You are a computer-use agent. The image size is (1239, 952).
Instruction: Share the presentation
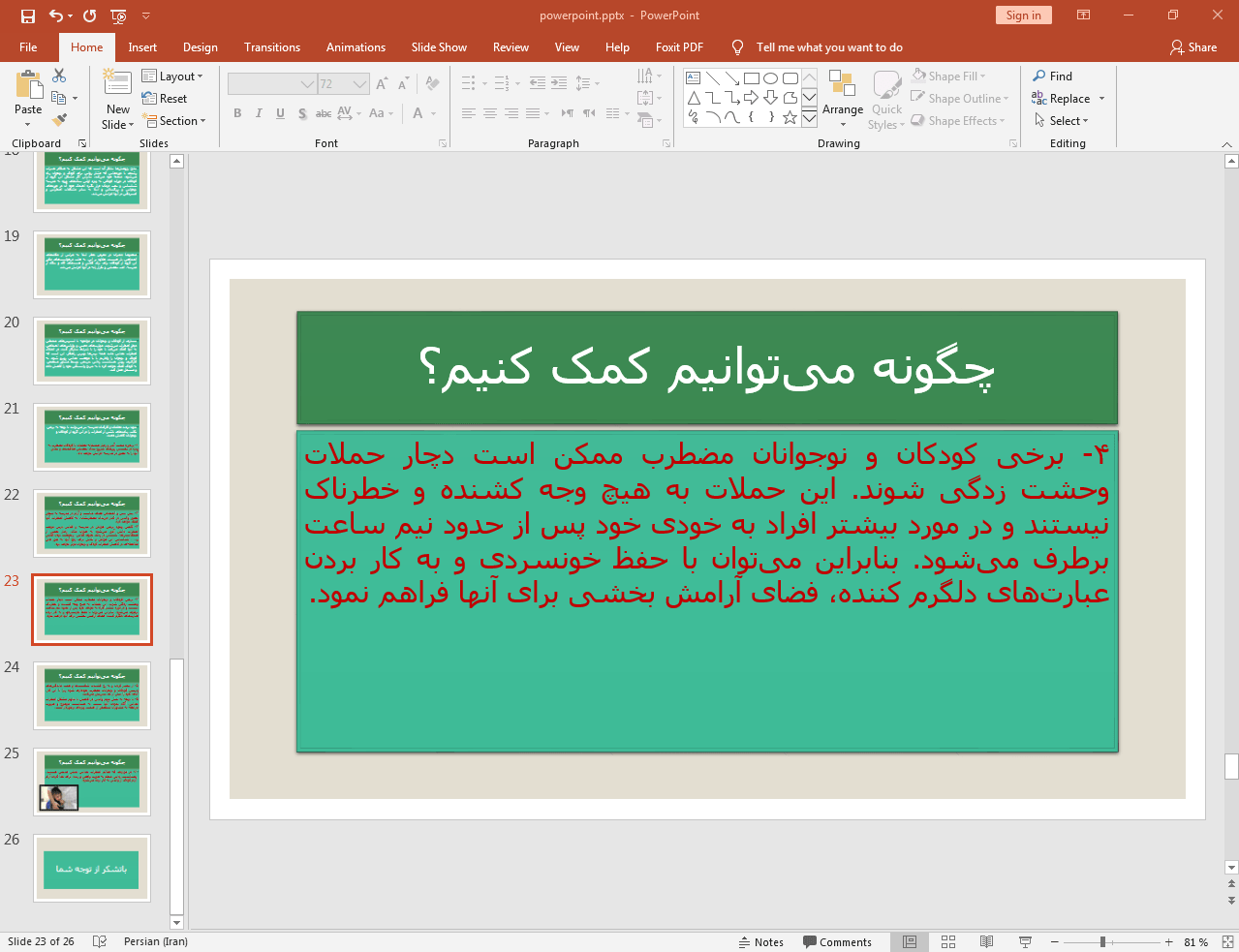[x=1193, y=47]
